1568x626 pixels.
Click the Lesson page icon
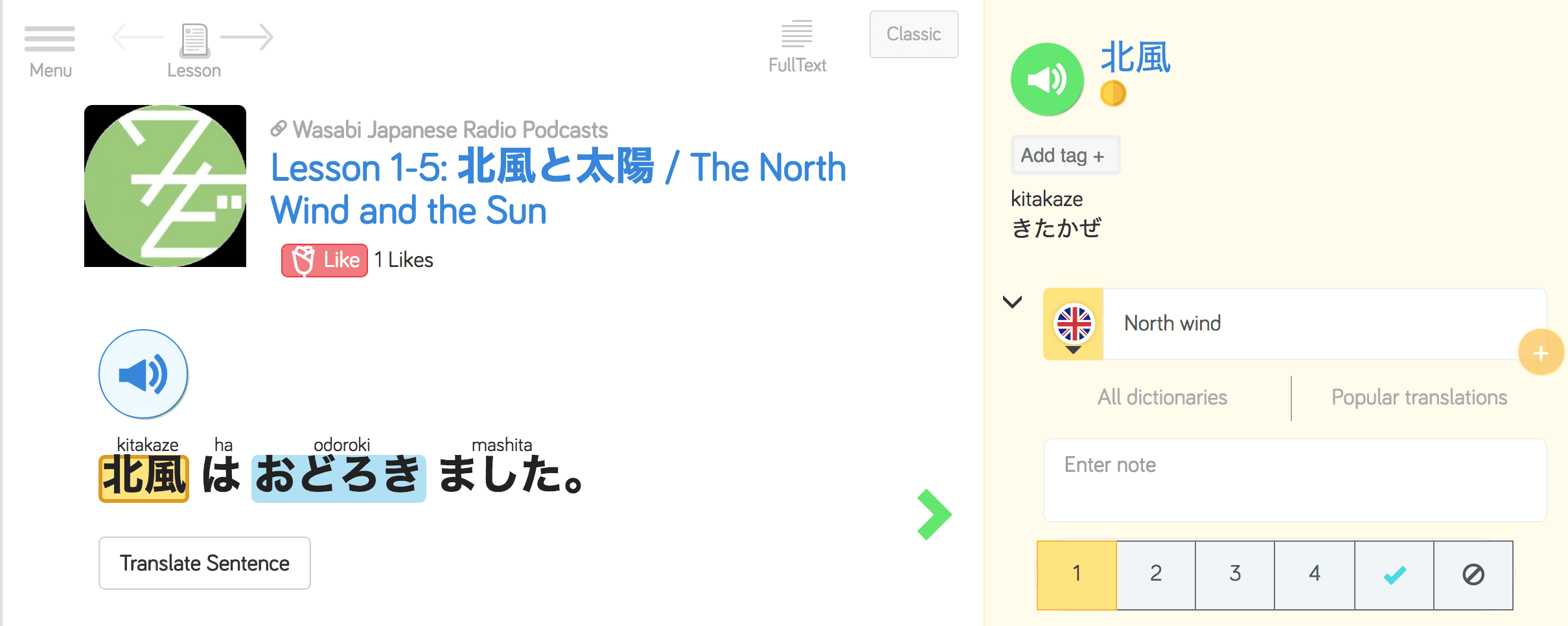coord(194,40)
